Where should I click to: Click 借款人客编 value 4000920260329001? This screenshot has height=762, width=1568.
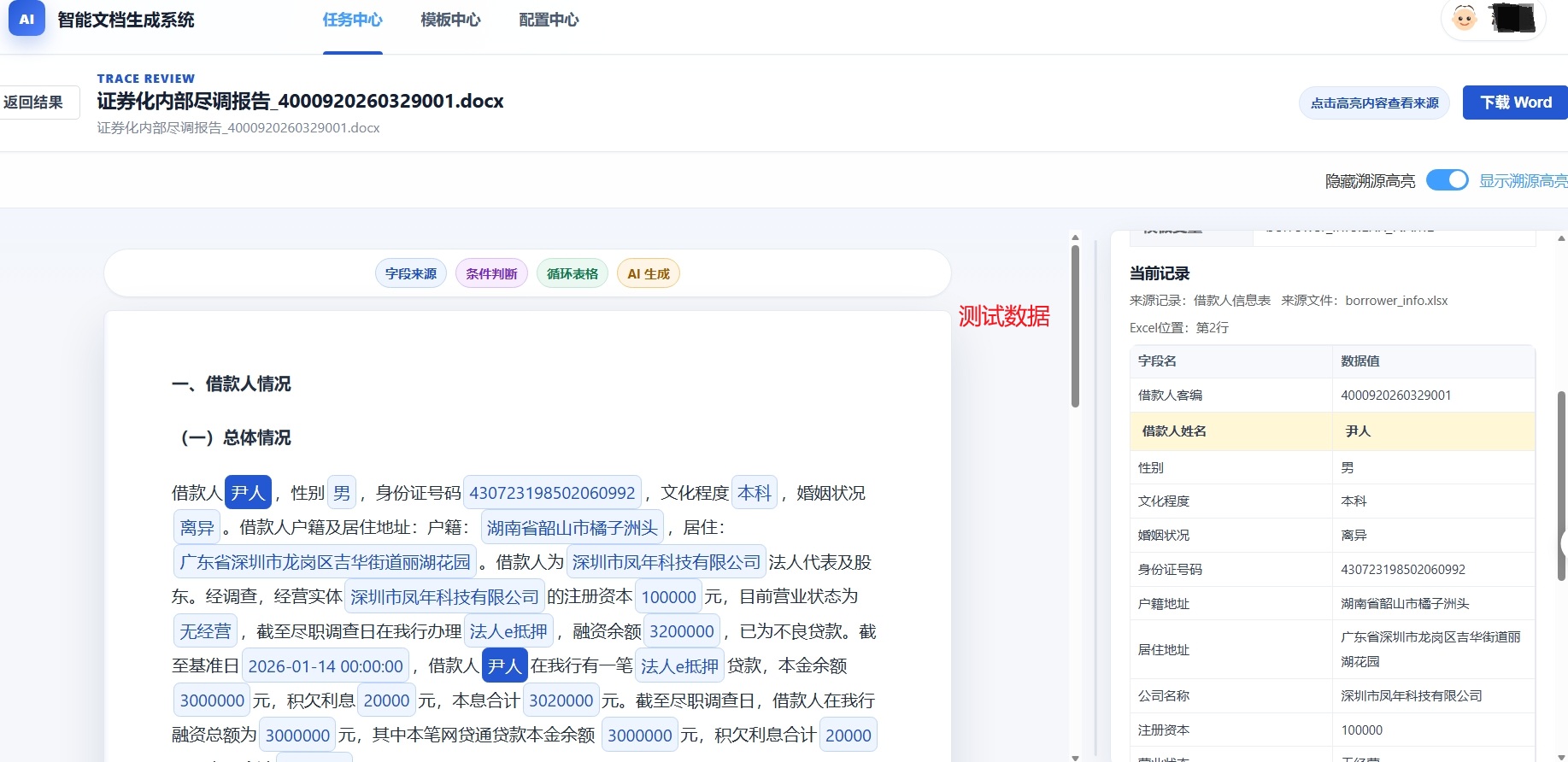pyautogui.click(x=1396, y=396)
